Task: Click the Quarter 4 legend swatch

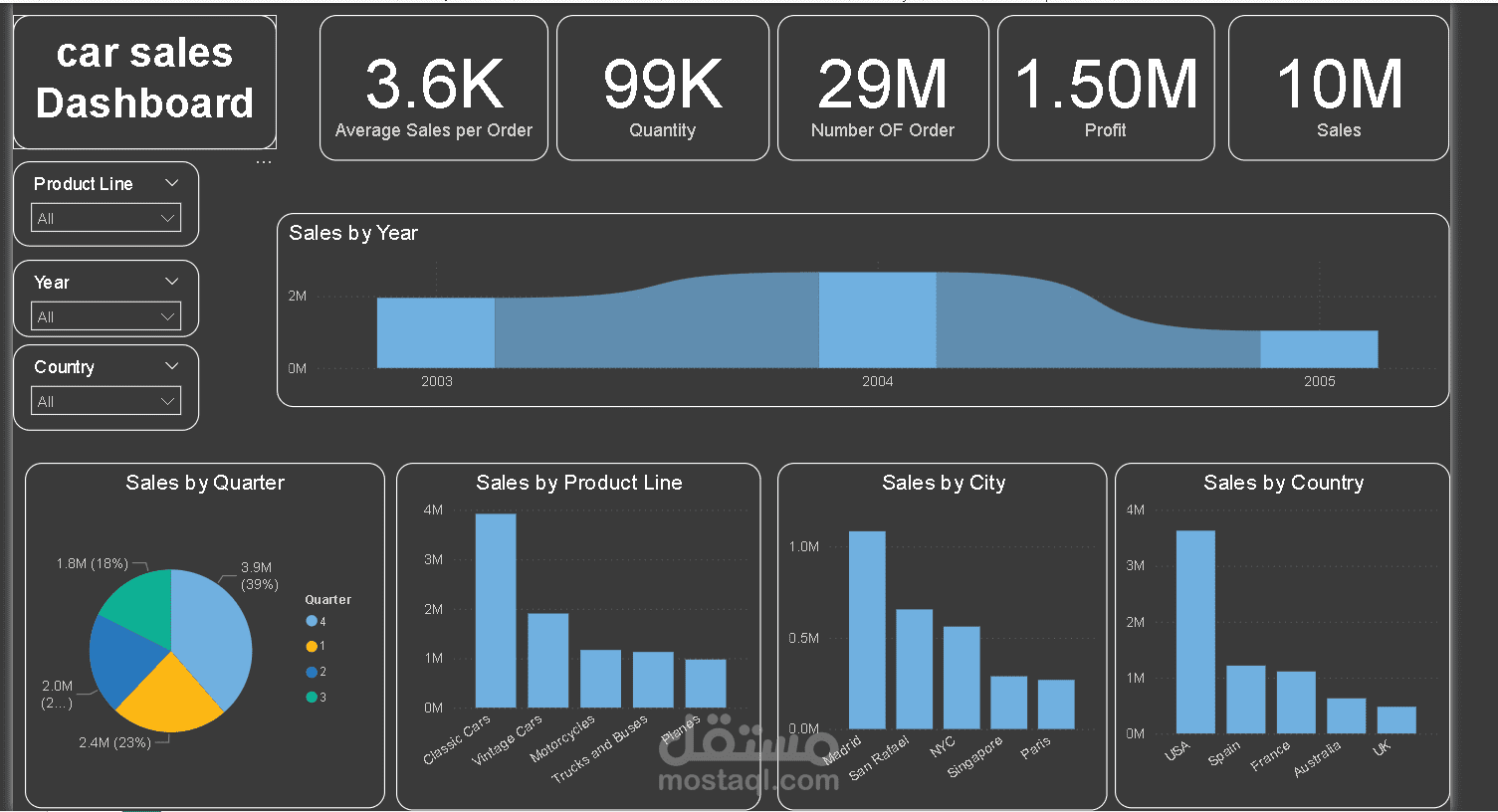Action: click(312, 621)
